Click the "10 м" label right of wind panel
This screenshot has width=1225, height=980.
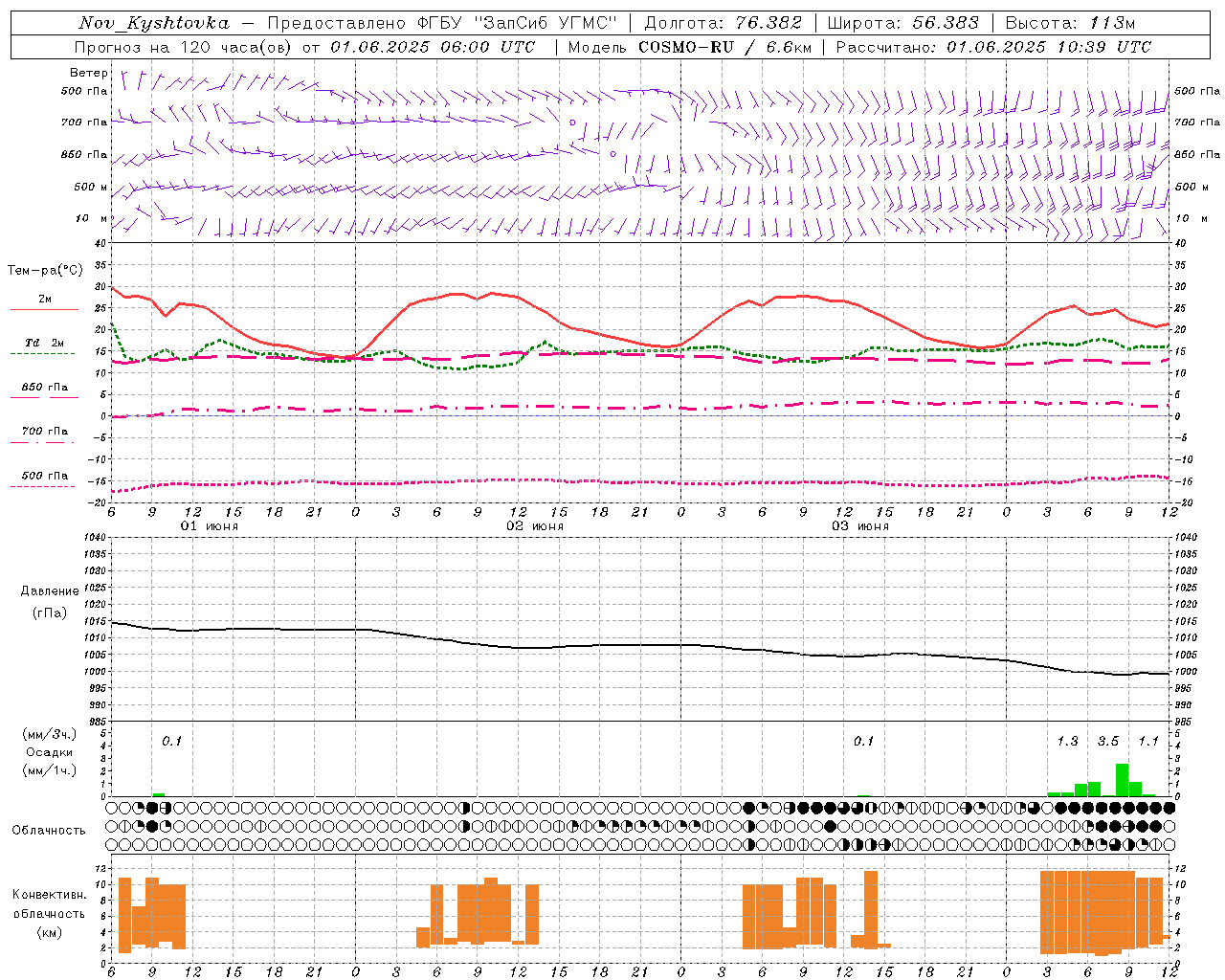click(x=1191, y=218)
